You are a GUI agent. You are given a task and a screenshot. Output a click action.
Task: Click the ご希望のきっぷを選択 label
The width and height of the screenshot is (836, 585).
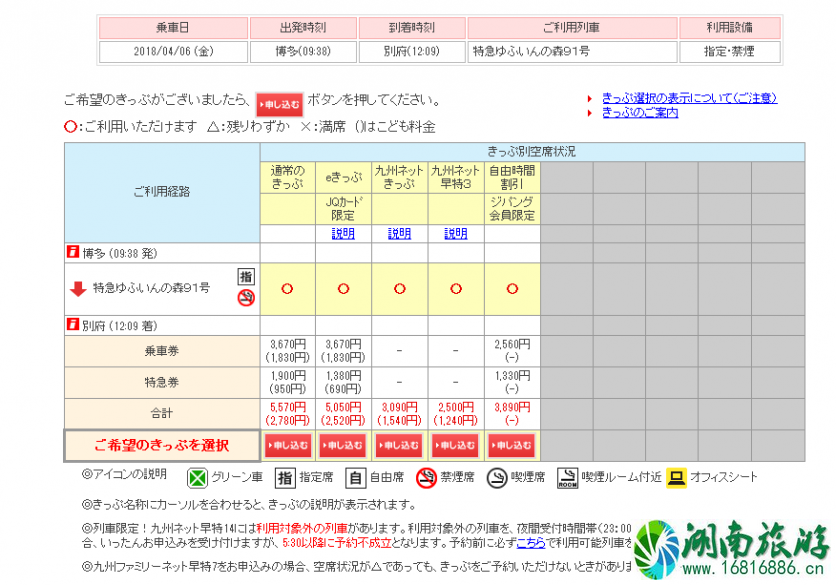coord(162,445)
